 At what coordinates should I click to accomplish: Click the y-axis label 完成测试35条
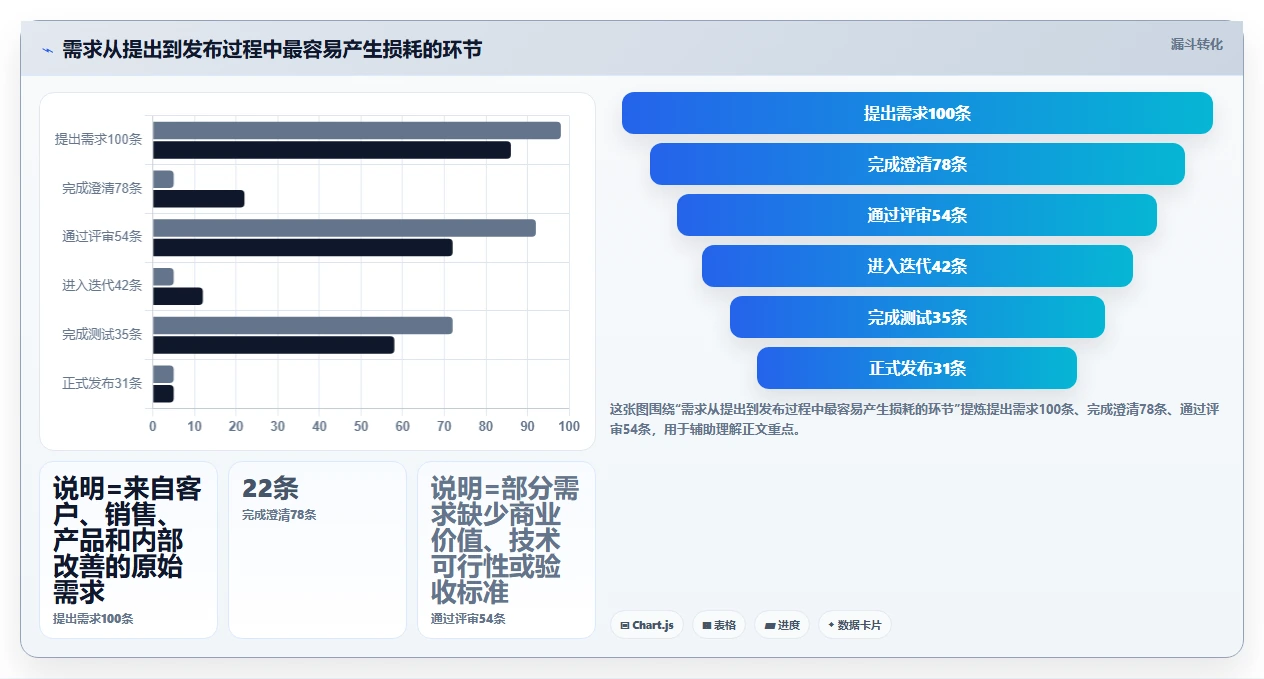[102, 335]
